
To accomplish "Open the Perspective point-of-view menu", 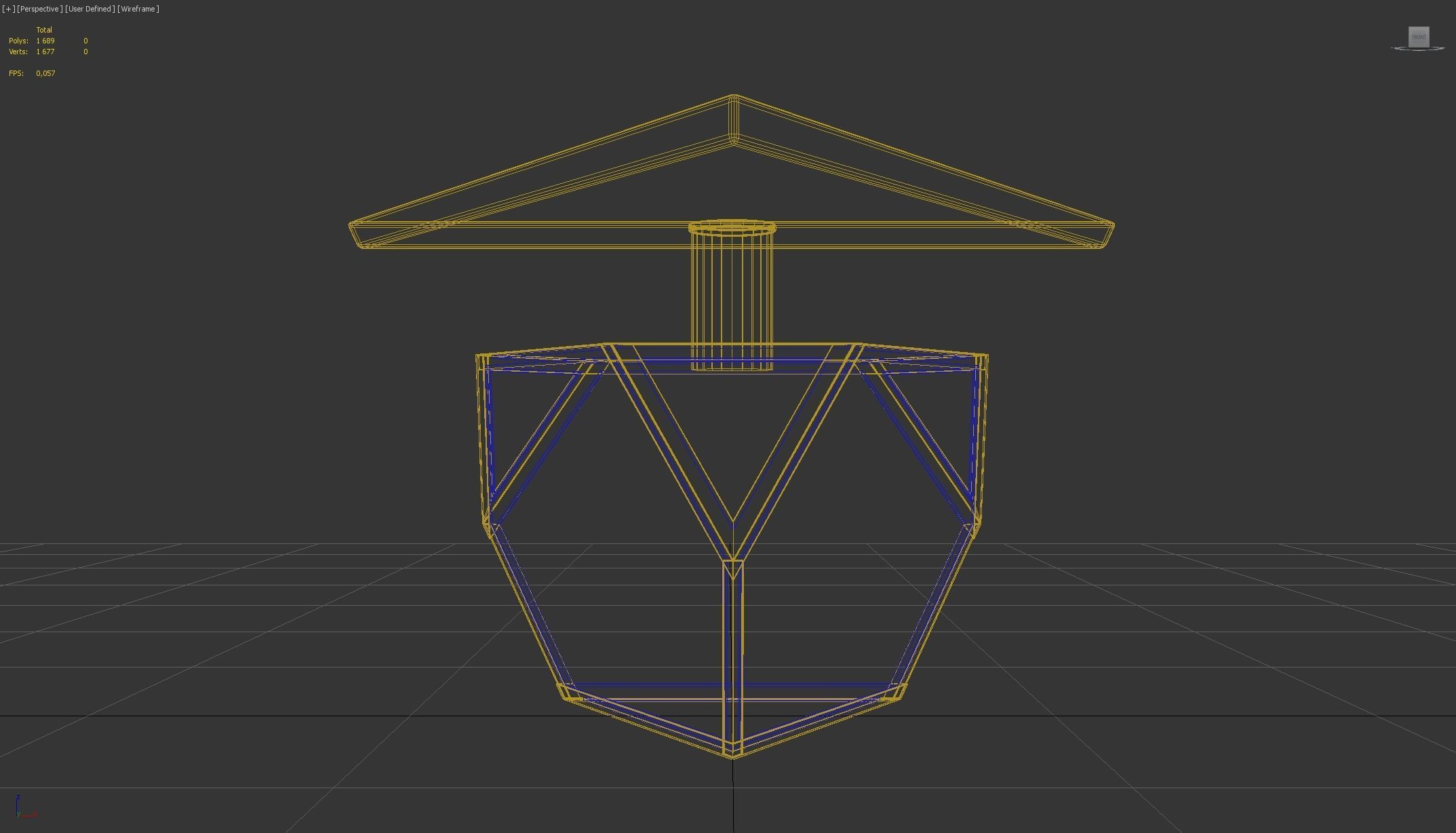I will [40, 9].
